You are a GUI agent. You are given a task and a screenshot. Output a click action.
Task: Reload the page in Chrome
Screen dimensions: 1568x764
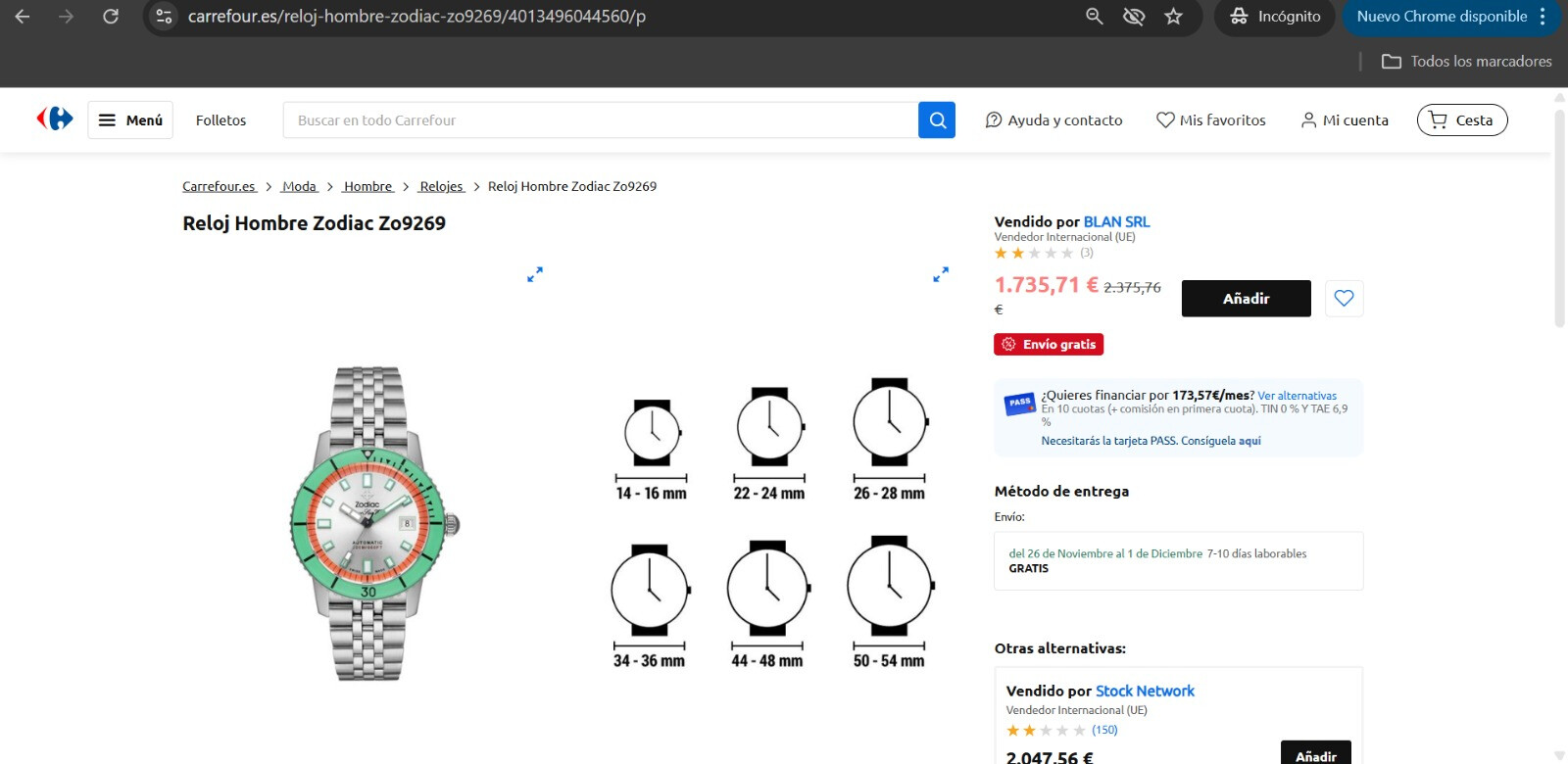(x=111, y=17)
